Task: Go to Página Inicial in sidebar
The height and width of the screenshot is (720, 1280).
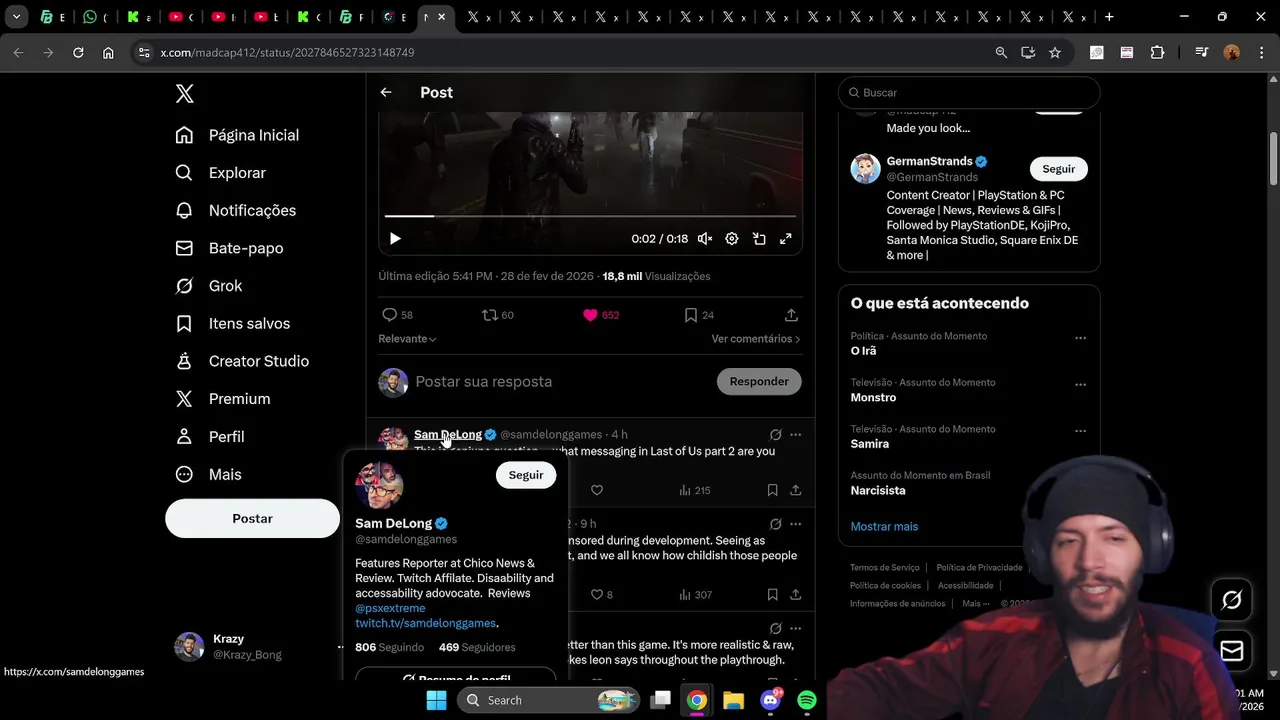Action: pos(237,135)
